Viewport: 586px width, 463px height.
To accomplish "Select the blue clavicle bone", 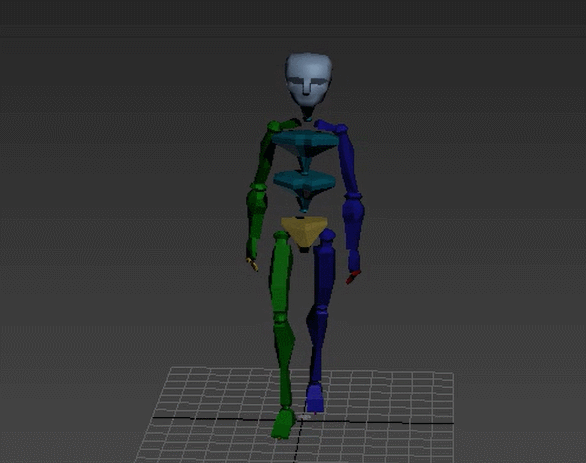I will pyautogui.click(x=330, y=126).
